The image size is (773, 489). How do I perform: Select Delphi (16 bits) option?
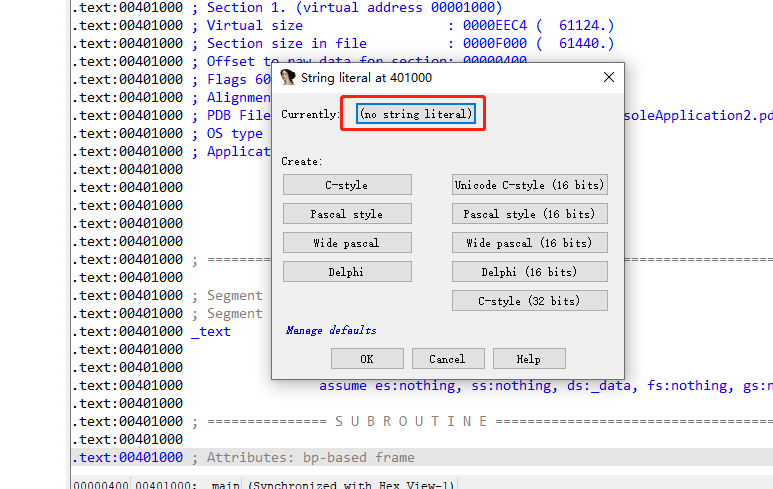(x=529, y=272)
